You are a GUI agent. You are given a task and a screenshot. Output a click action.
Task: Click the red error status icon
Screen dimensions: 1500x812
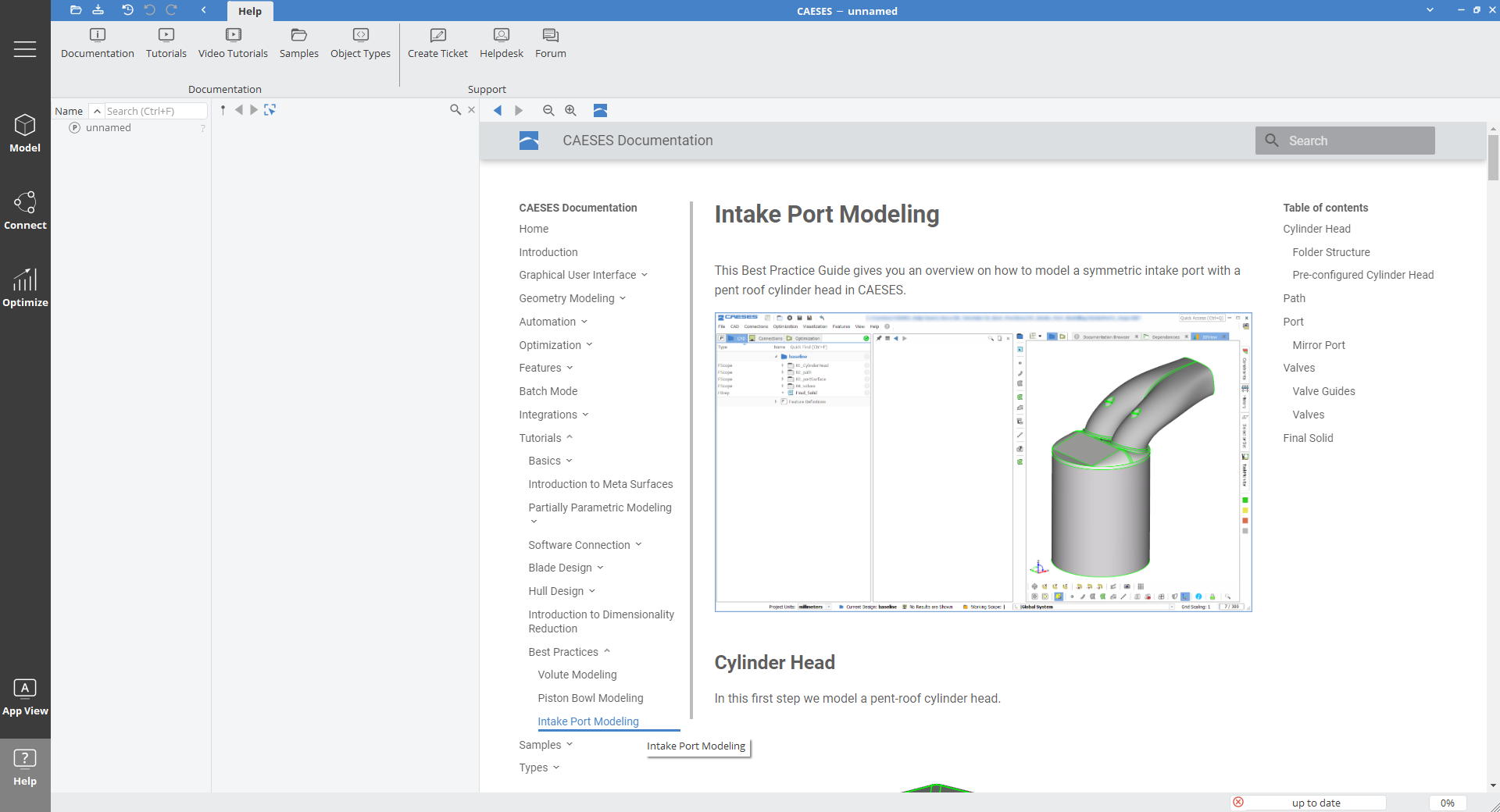coord(1238,802)
